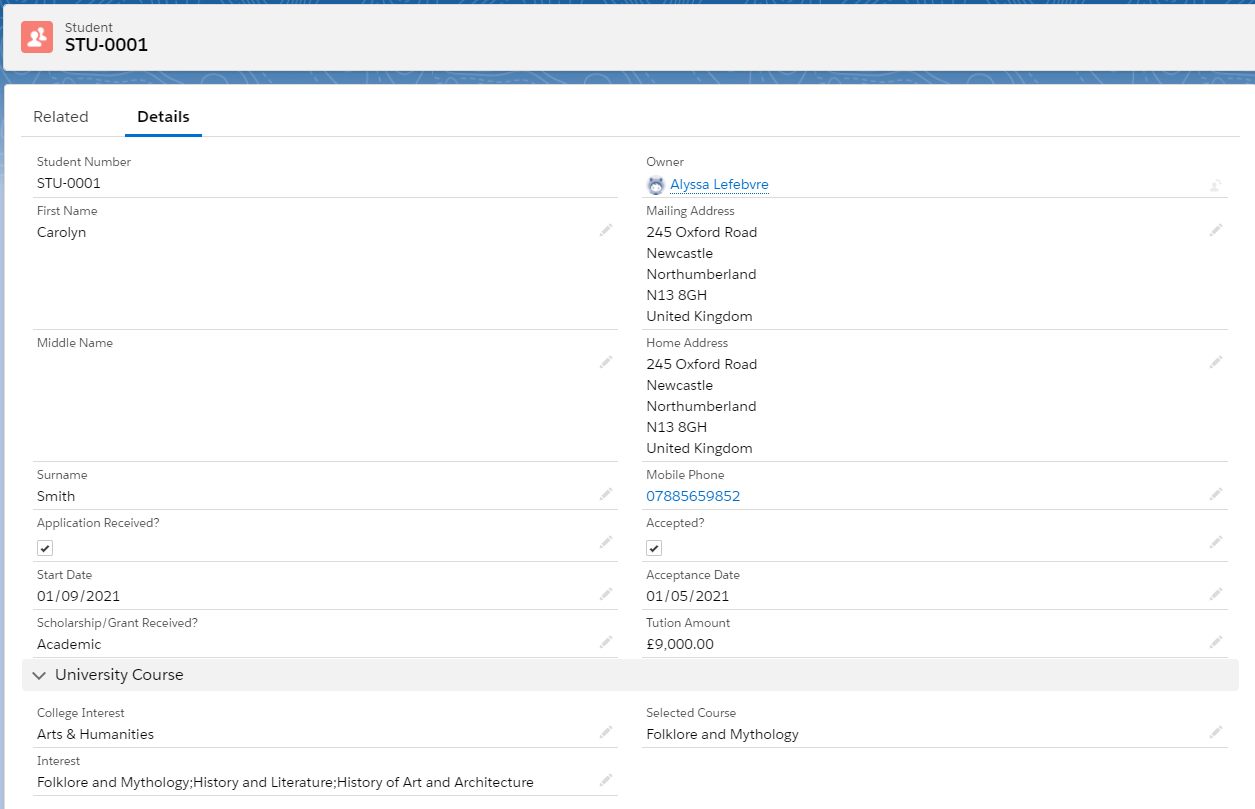The image size is (1255, 809).
Task: Edit Selected Course pencil icon
Action: (x=1216, y=732)
